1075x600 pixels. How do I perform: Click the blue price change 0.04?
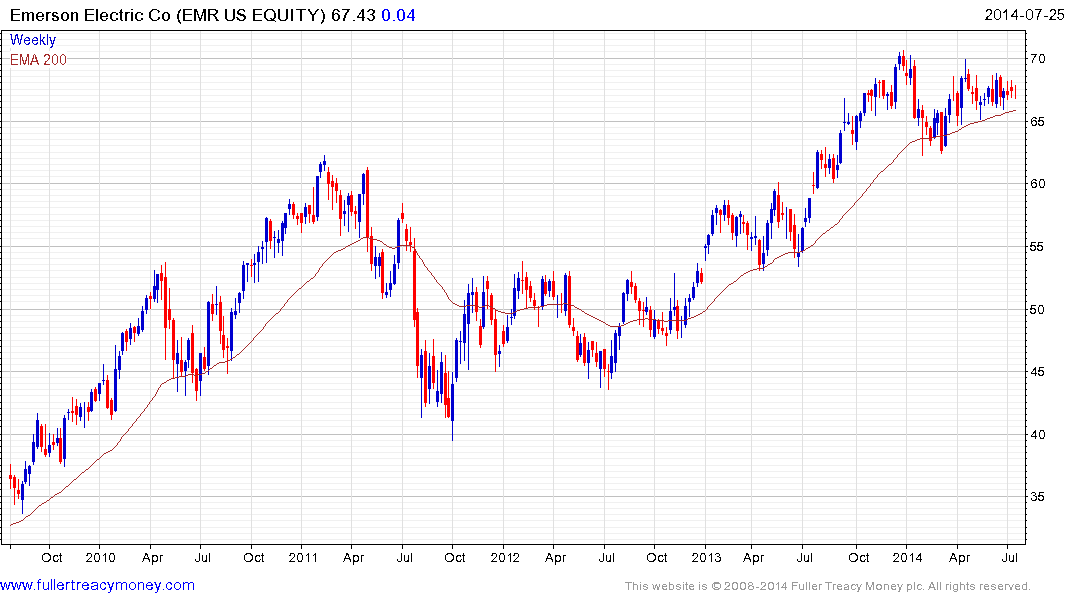pyautogui.click(x=398, y=15)
